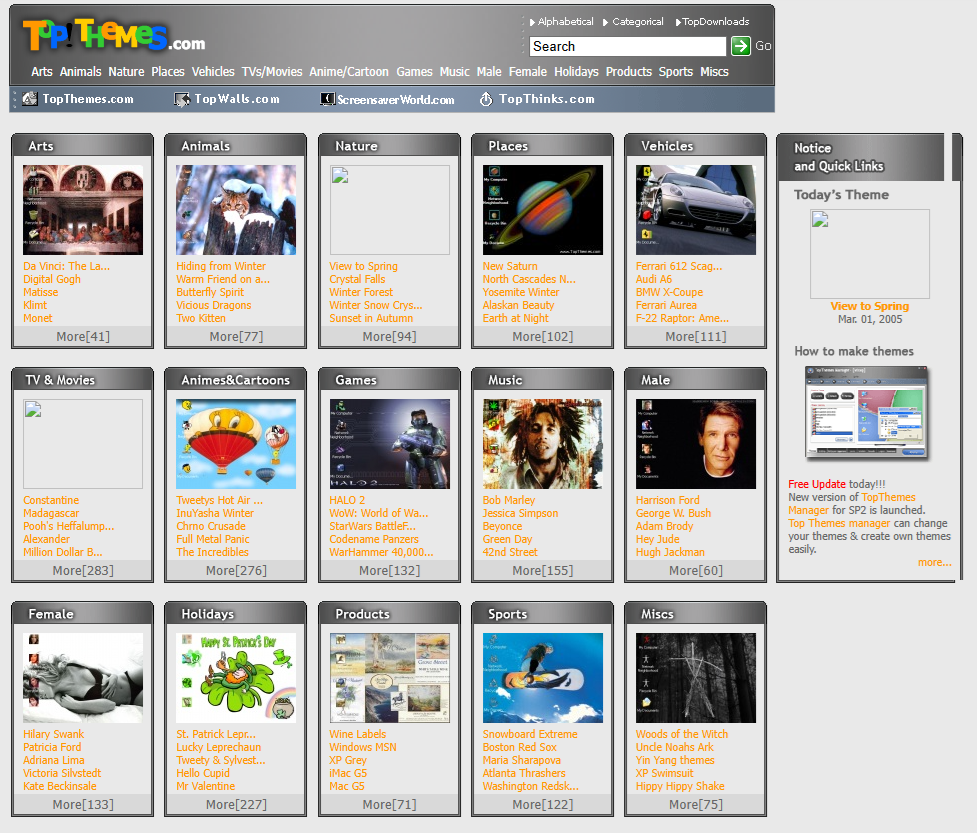Open the New Saturn planet thumbnail
The height and width of the screenshot is (833, 977).
tap(543, 210)
